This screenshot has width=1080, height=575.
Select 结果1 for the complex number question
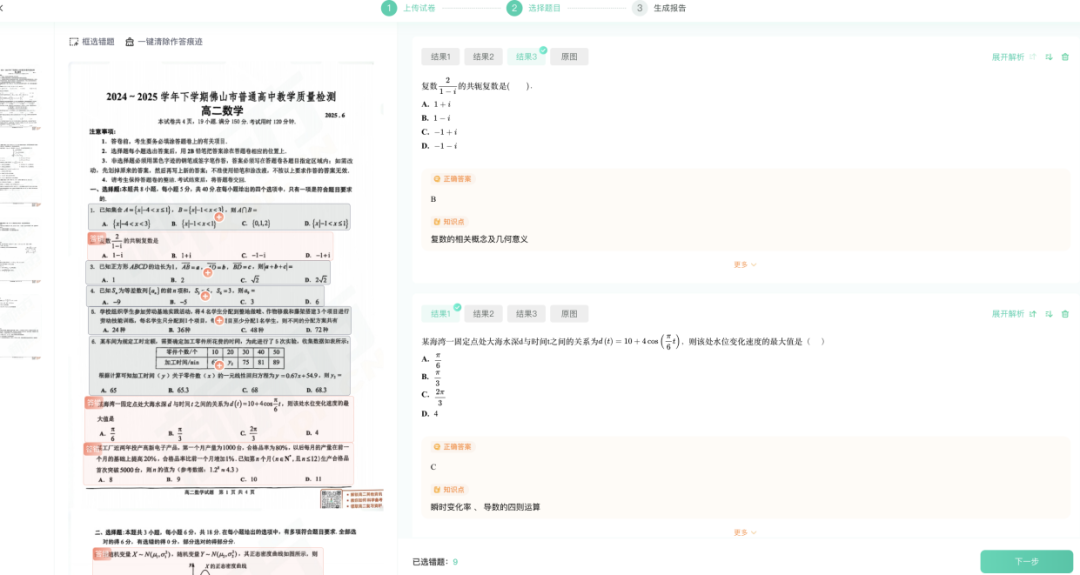coord(440,57)
